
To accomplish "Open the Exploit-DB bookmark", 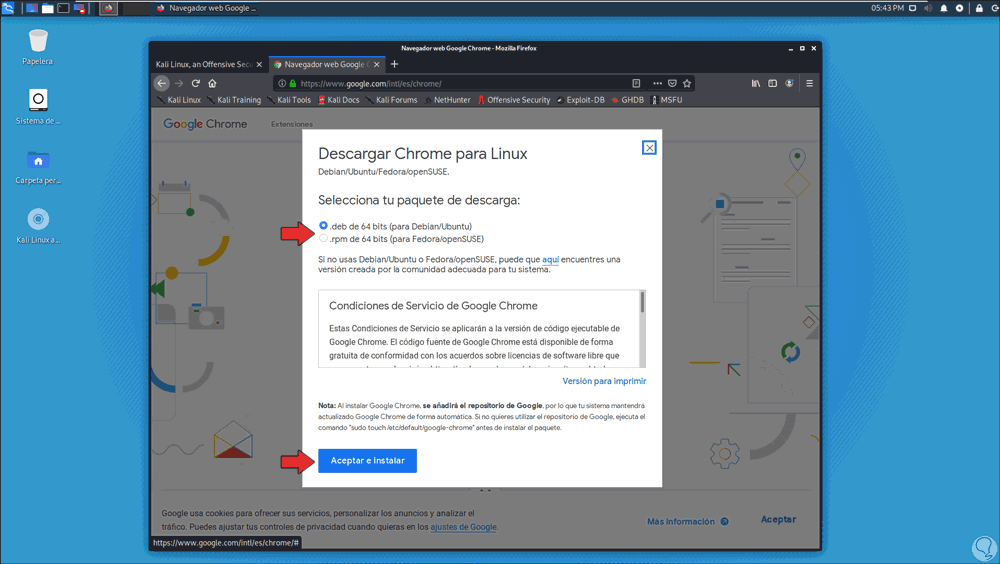I will click(580, 100).
